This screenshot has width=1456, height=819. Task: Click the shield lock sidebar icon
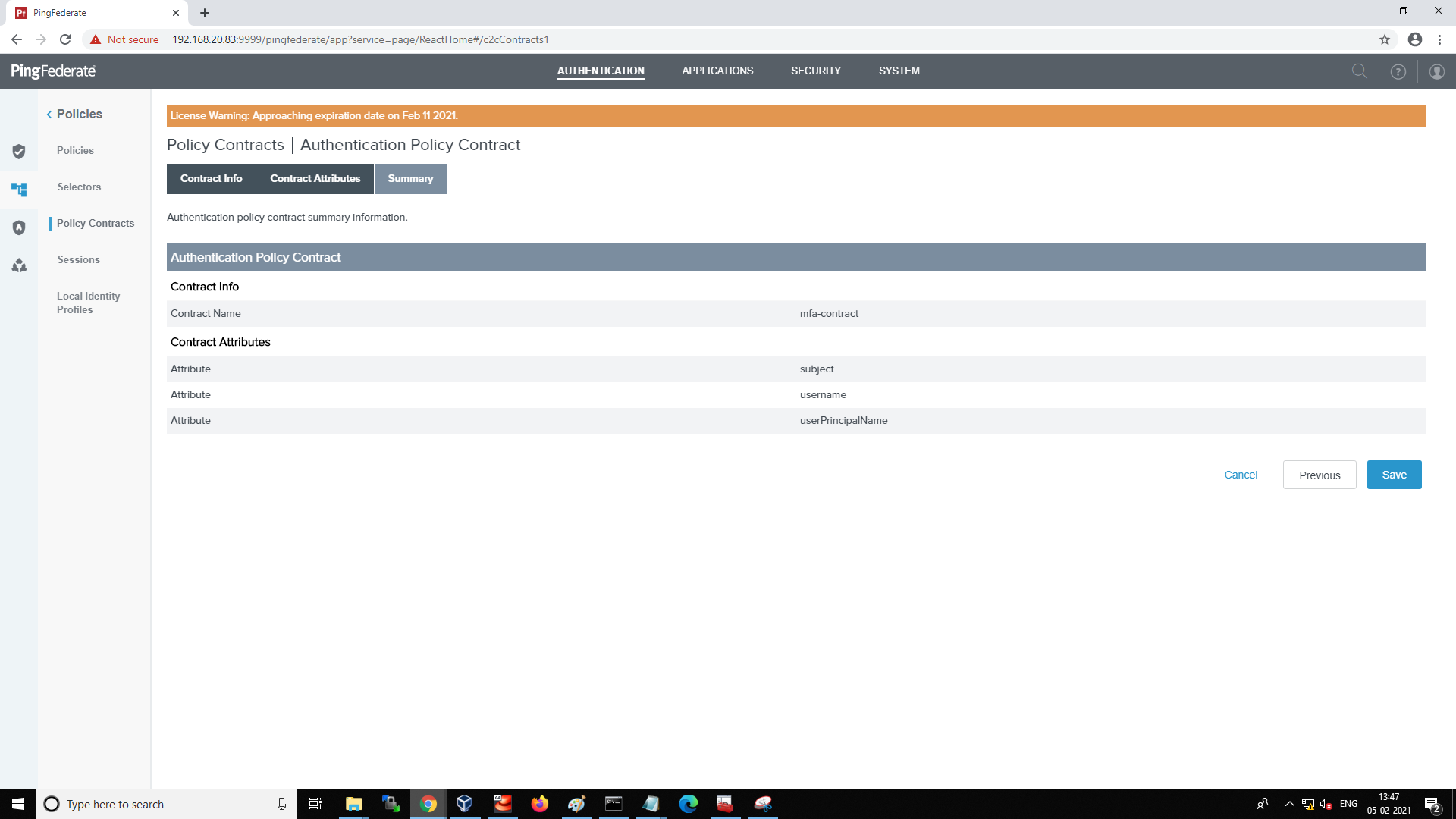19,227
